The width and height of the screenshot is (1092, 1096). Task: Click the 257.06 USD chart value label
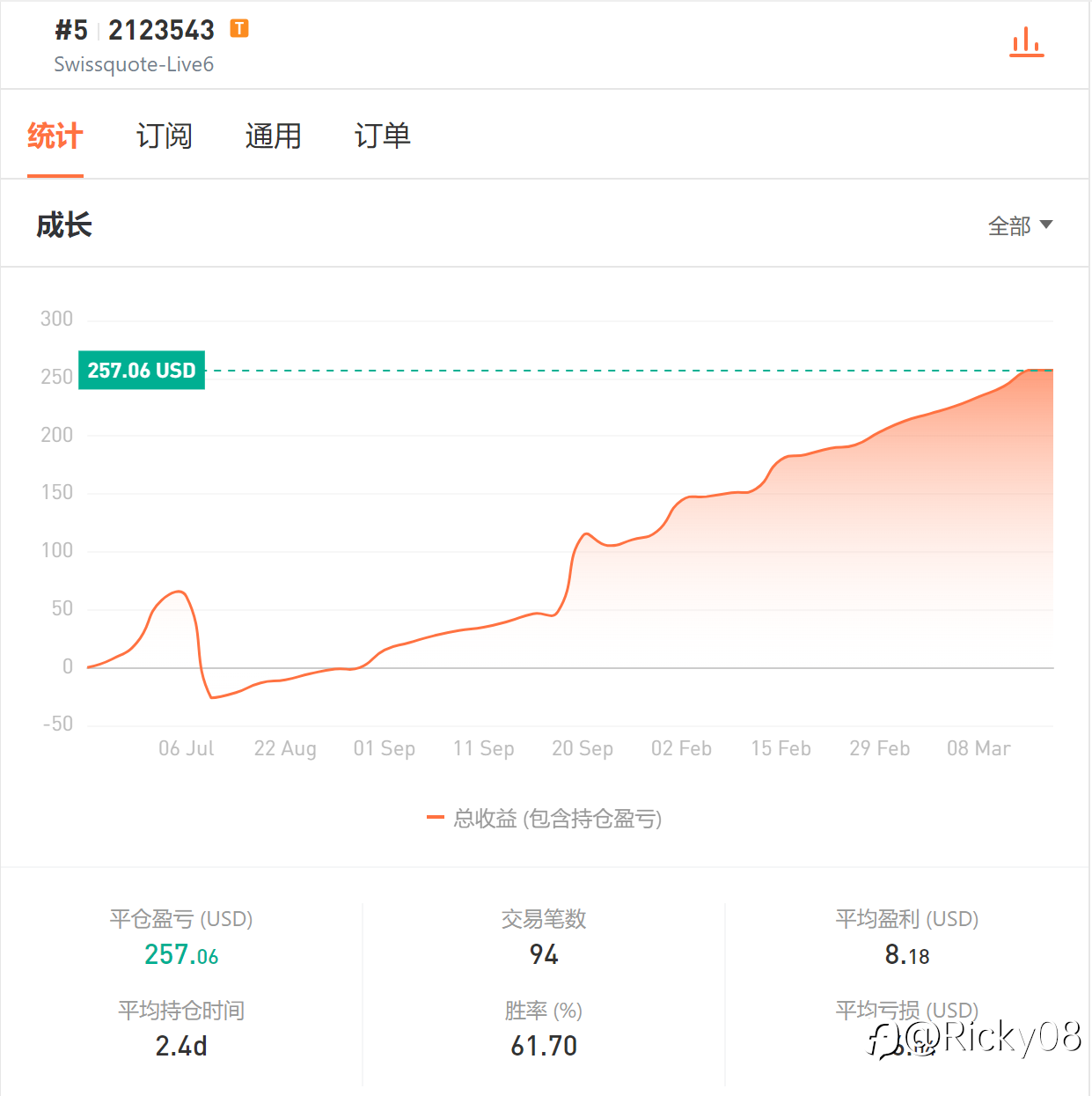pos(142,371)
